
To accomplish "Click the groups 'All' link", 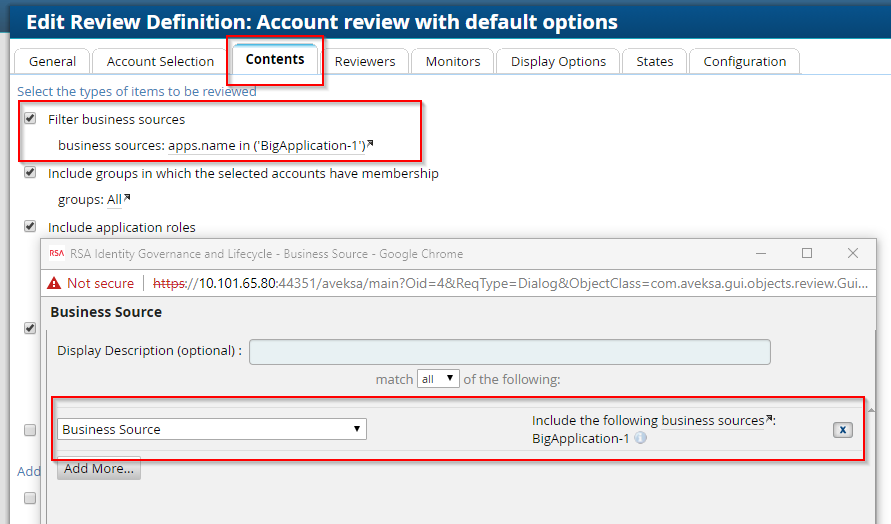I will click(x=114, y=200).
